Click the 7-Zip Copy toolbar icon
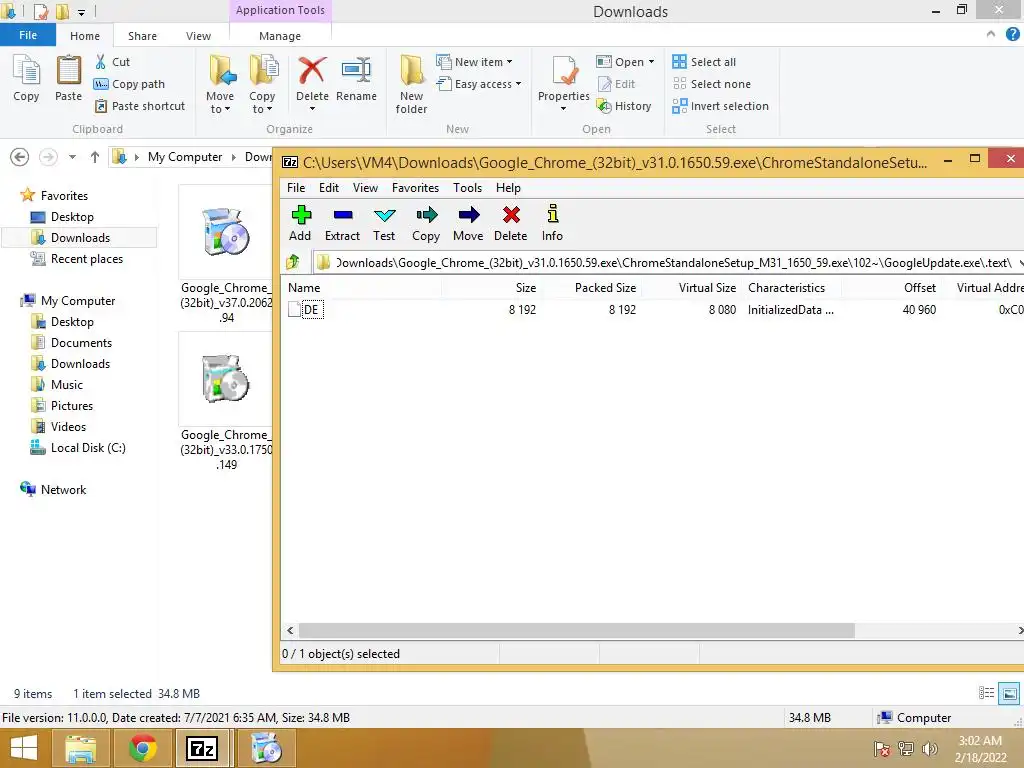 point(426,223)
